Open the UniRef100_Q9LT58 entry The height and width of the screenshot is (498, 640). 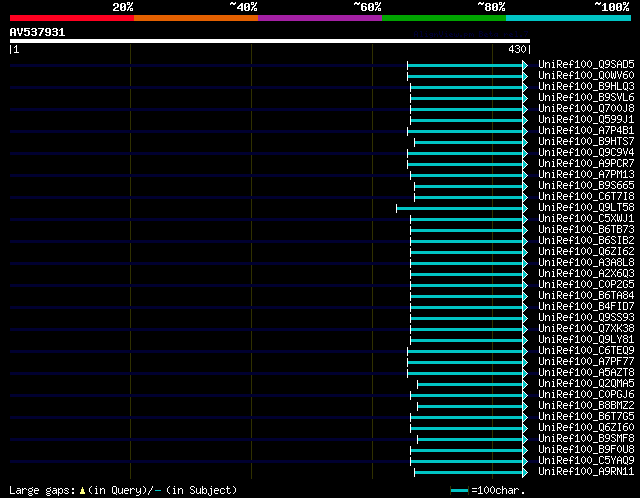pyautogui.click(x=586, y=208)
